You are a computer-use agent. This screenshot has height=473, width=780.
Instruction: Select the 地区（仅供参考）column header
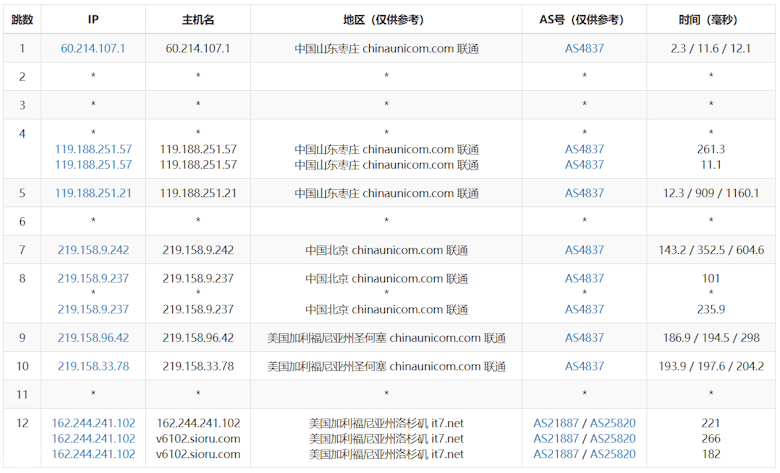click(x=386, y=19)
